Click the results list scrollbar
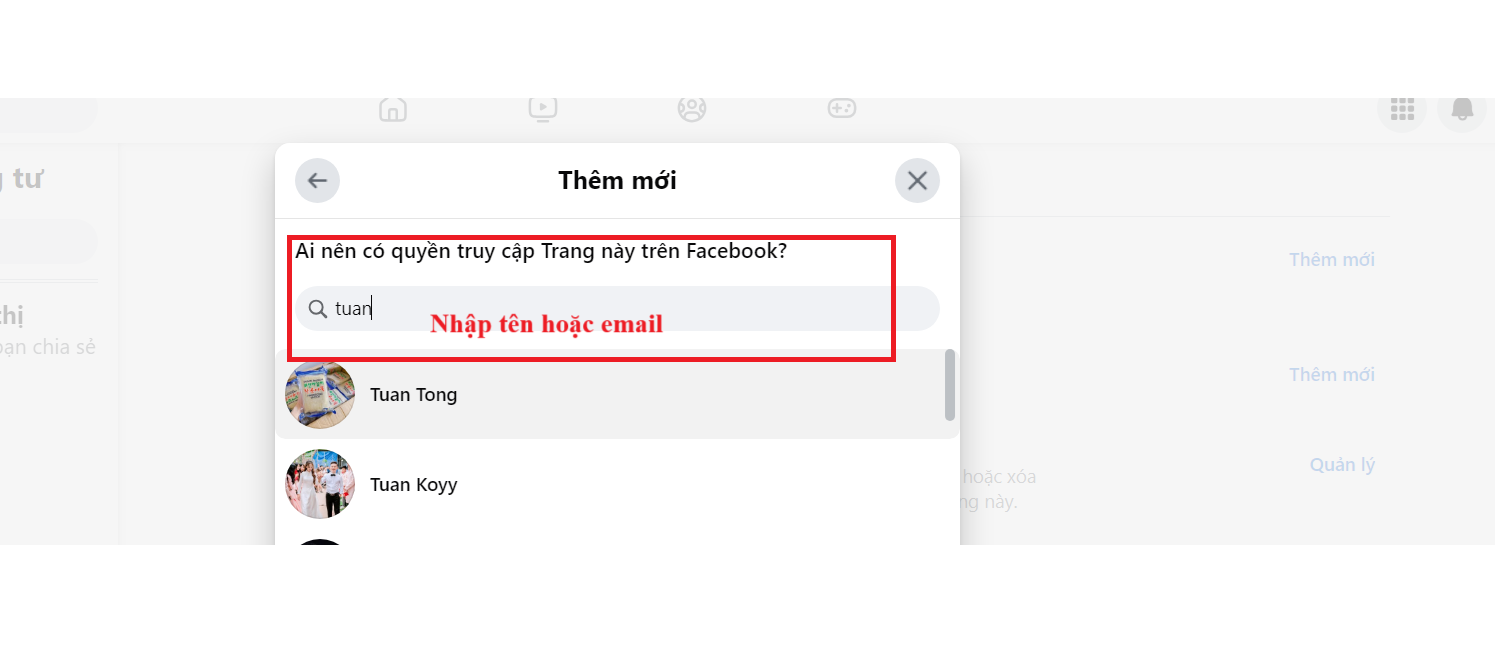 [950, 385]
